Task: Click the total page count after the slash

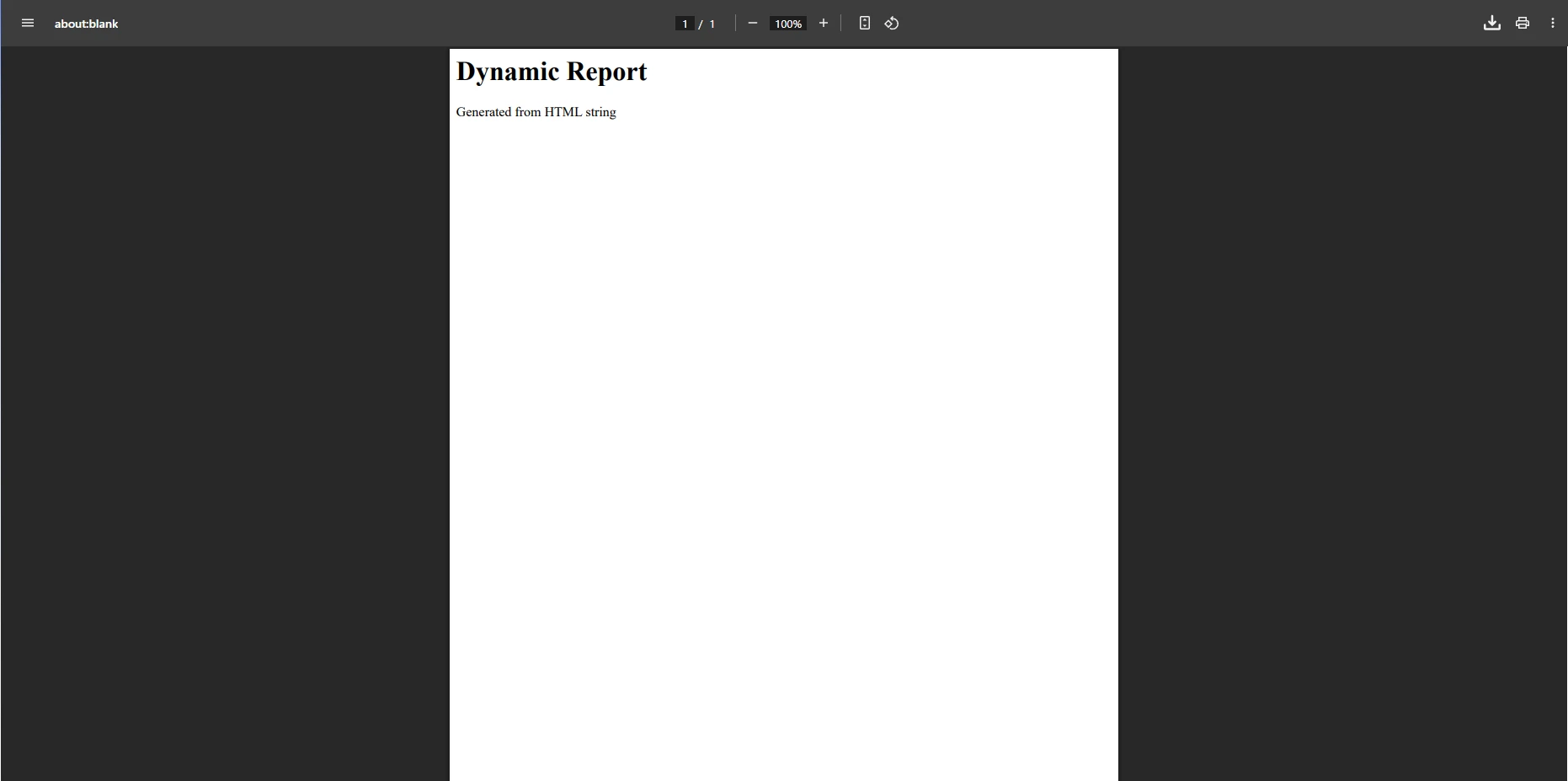Action: tap(712, 24)
